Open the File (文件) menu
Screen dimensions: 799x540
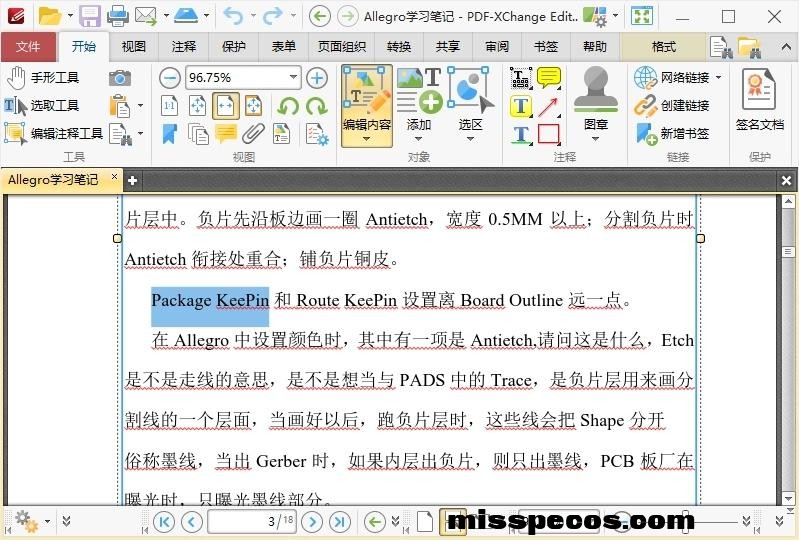tap(28, 47)
